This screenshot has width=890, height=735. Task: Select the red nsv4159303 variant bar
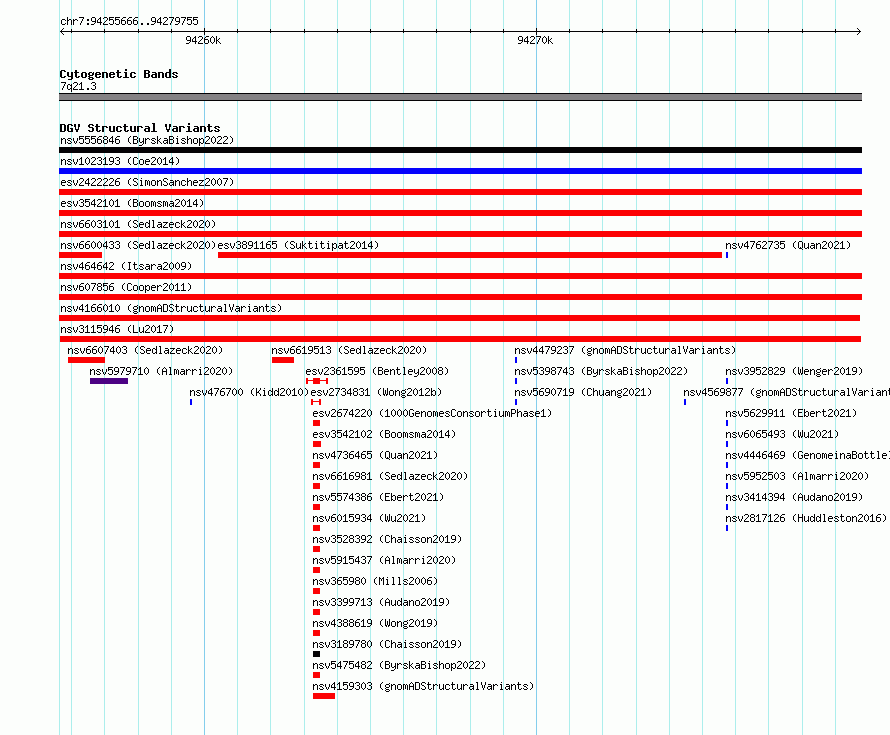[324, 696]
